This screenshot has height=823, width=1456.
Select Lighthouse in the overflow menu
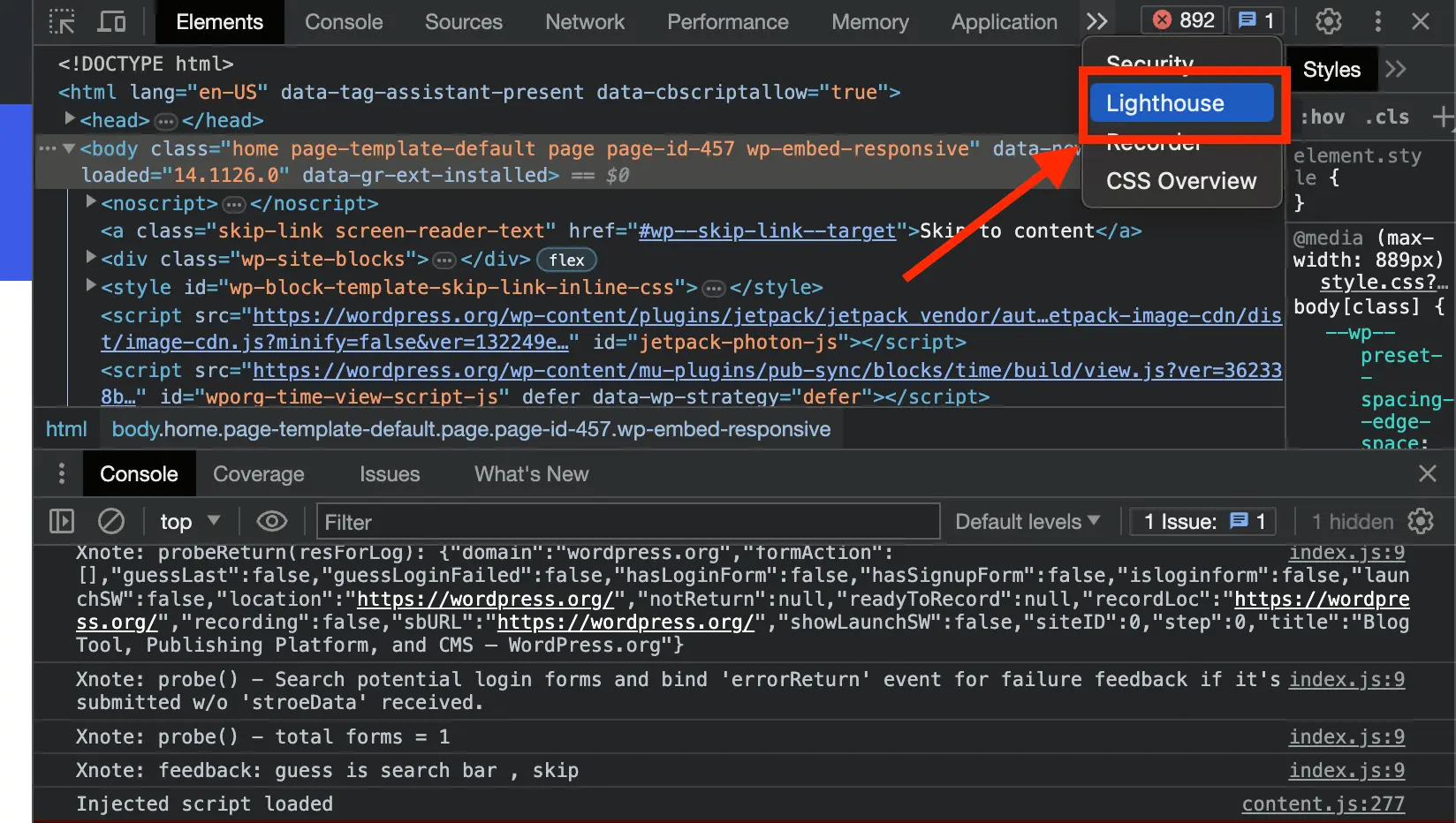point(1182,103)
